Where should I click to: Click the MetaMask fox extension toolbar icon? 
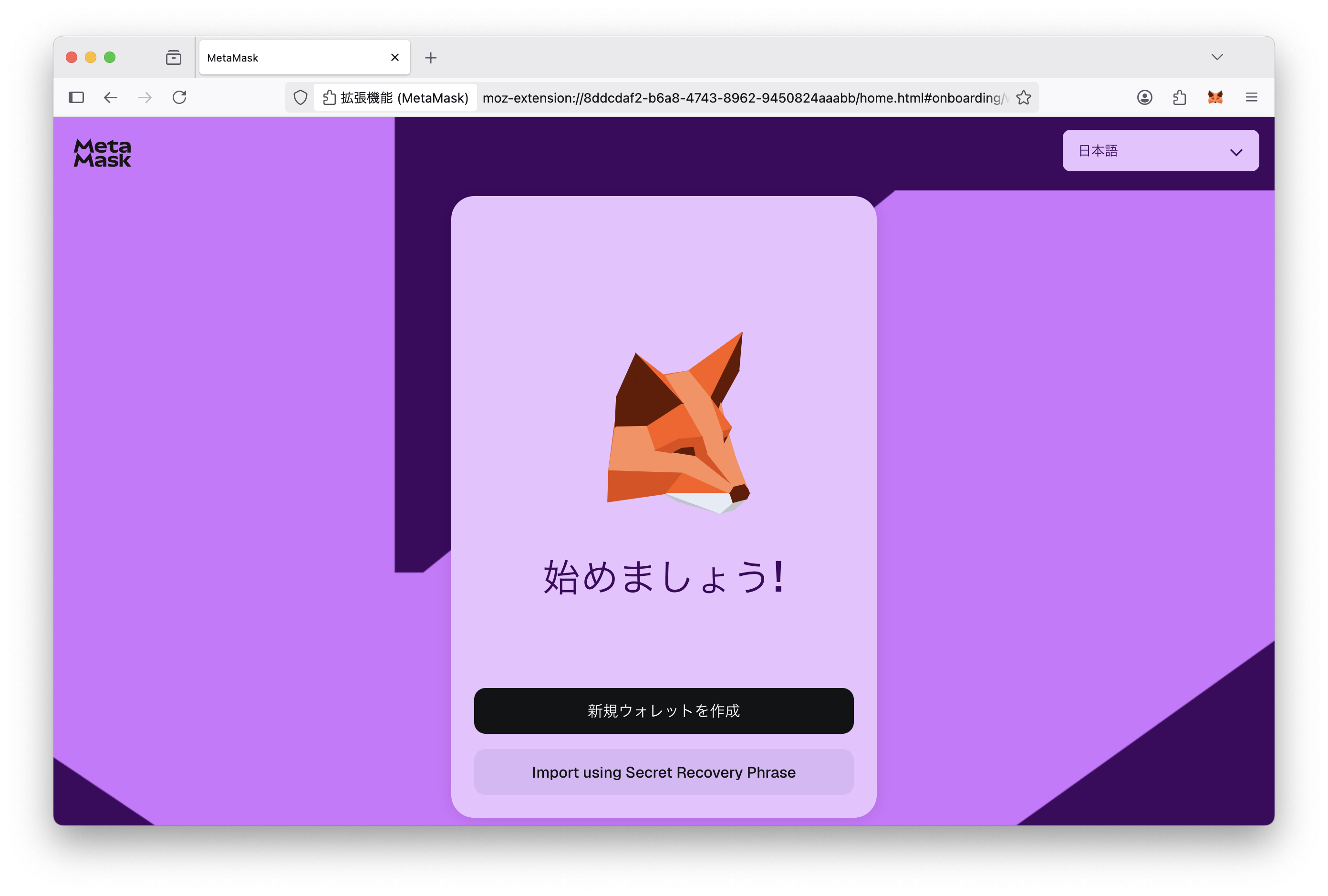click(x=1215, y=98)
